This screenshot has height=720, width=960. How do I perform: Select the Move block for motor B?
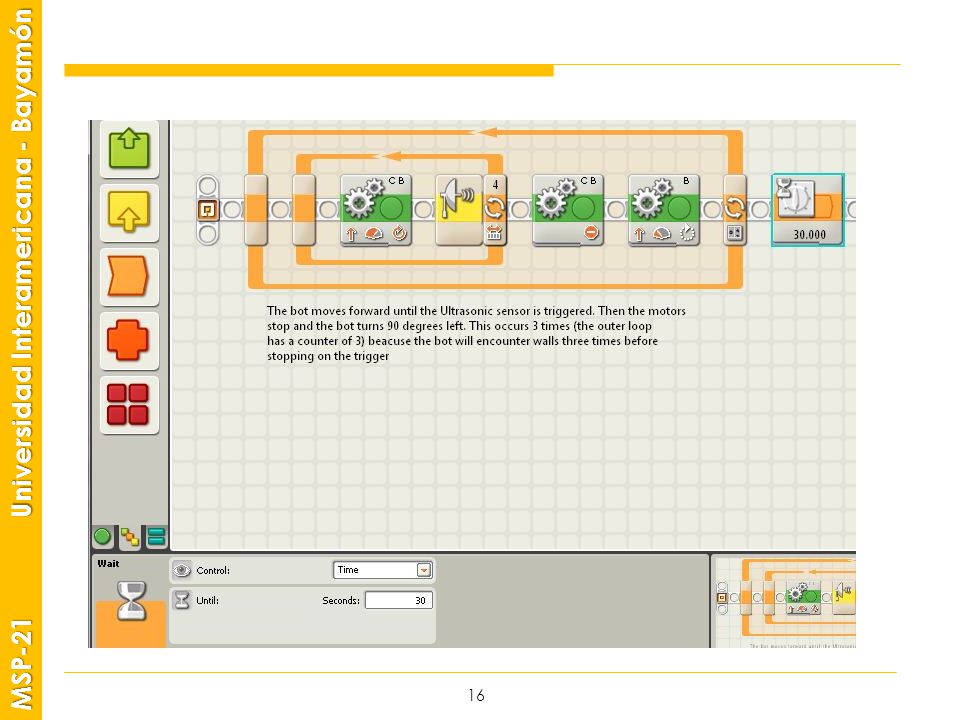tap(664, 210)
